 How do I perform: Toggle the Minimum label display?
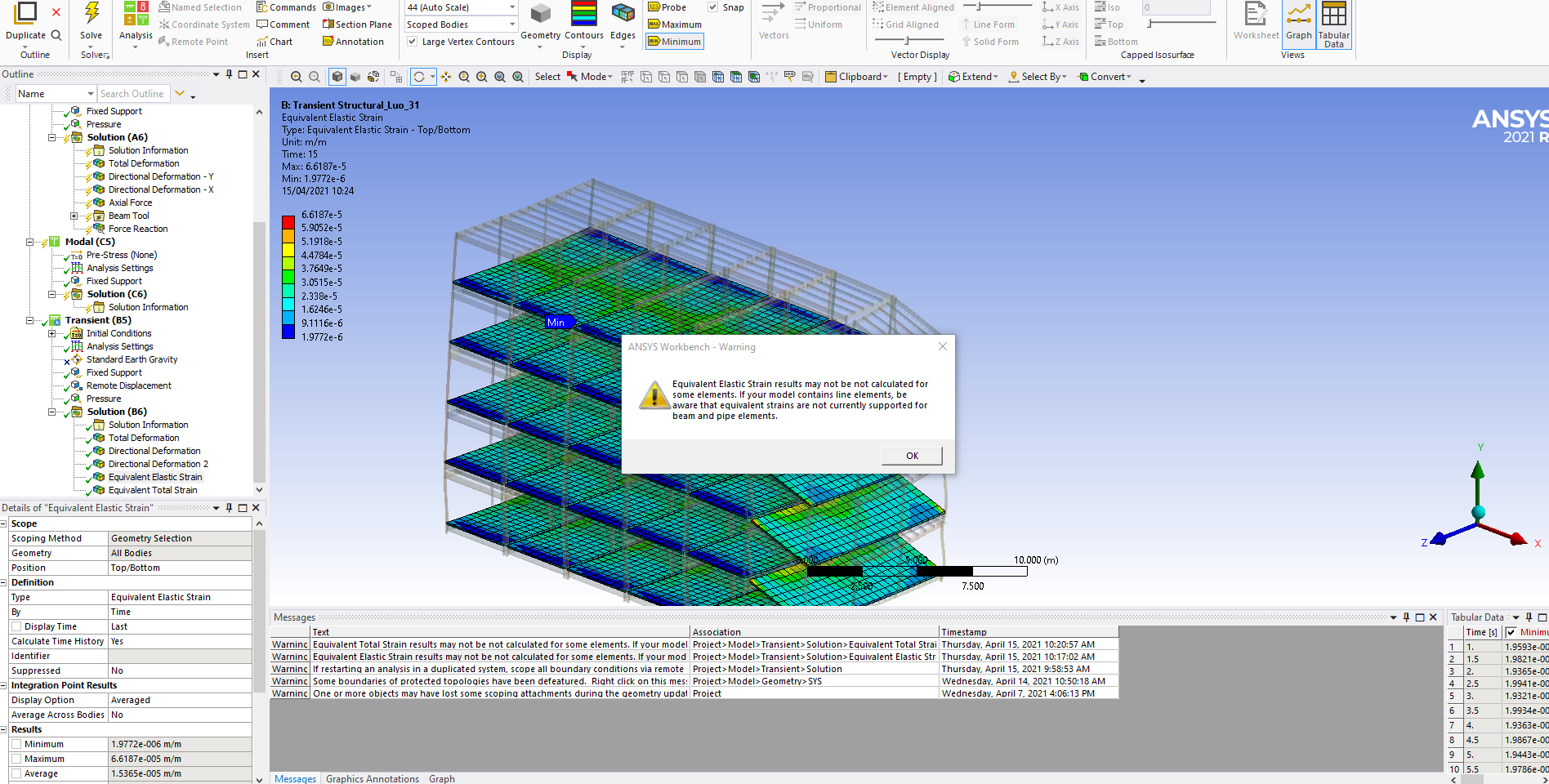click(674, 42)
